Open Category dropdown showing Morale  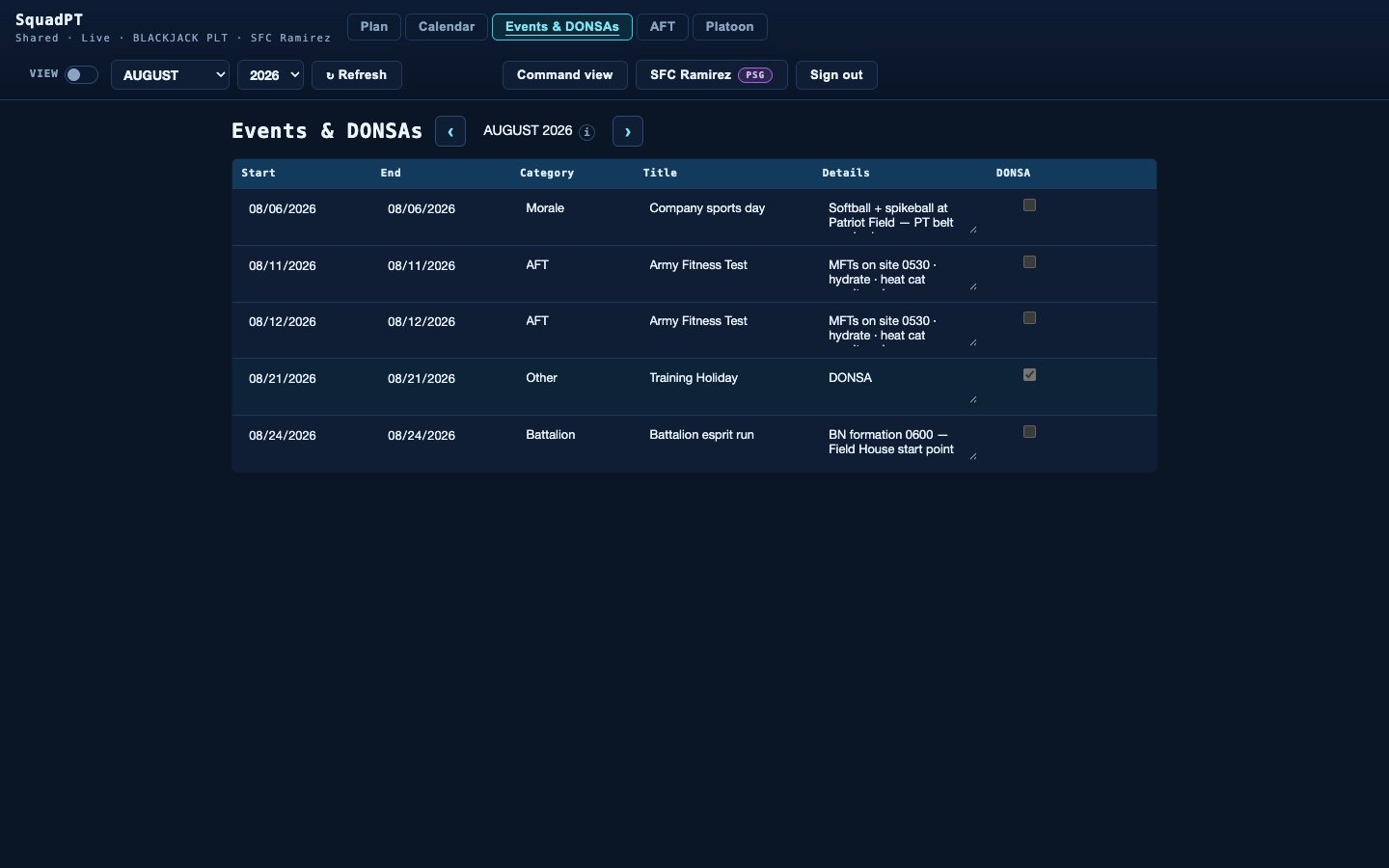574,208
